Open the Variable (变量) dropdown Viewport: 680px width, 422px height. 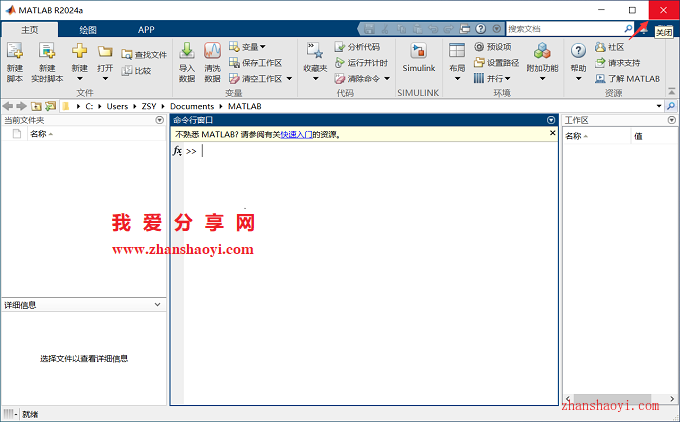coord(247,46)
